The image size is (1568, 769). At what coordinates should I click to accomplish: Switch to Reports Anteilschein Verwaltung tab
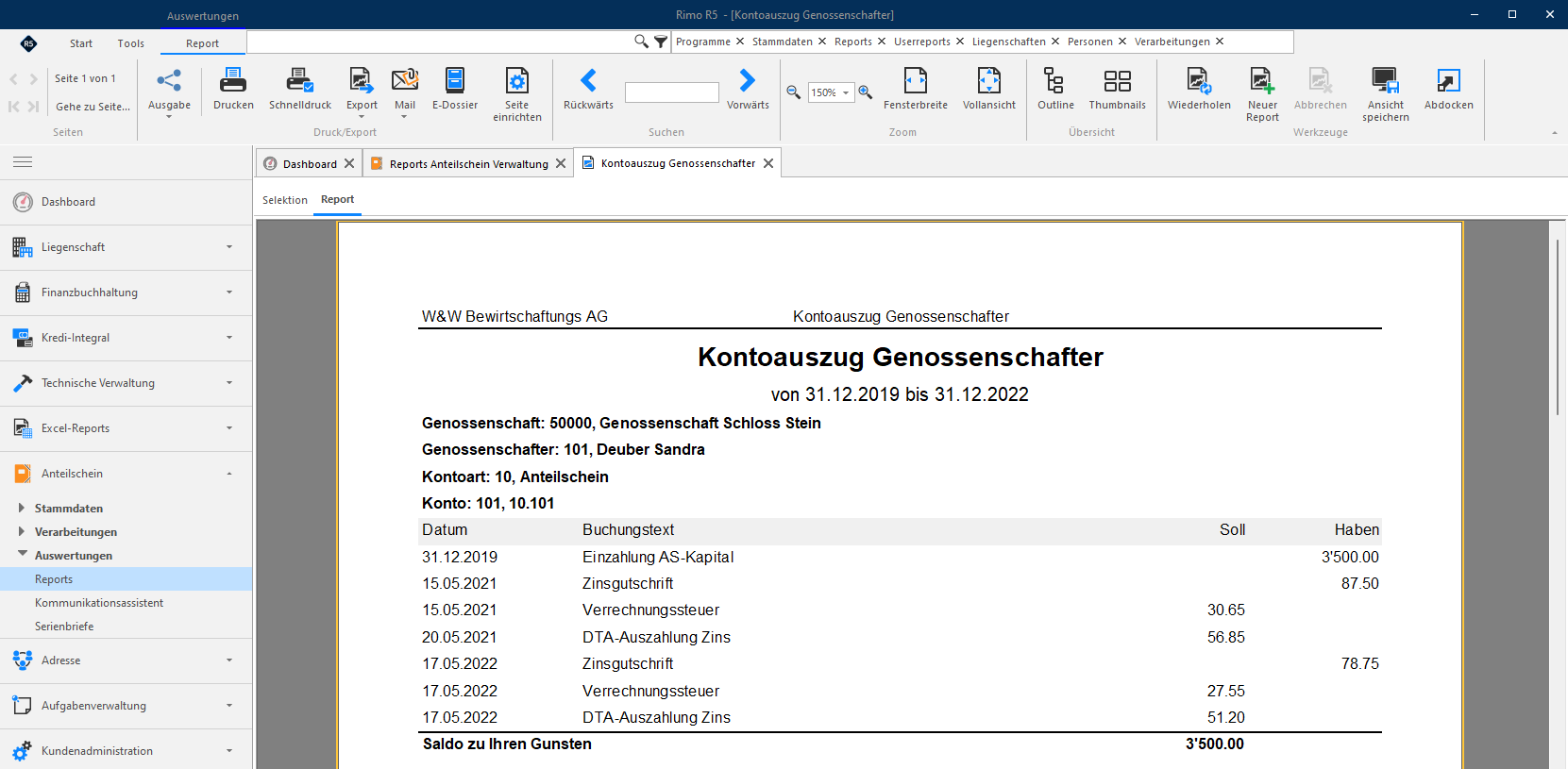click(x=468, y=164)
